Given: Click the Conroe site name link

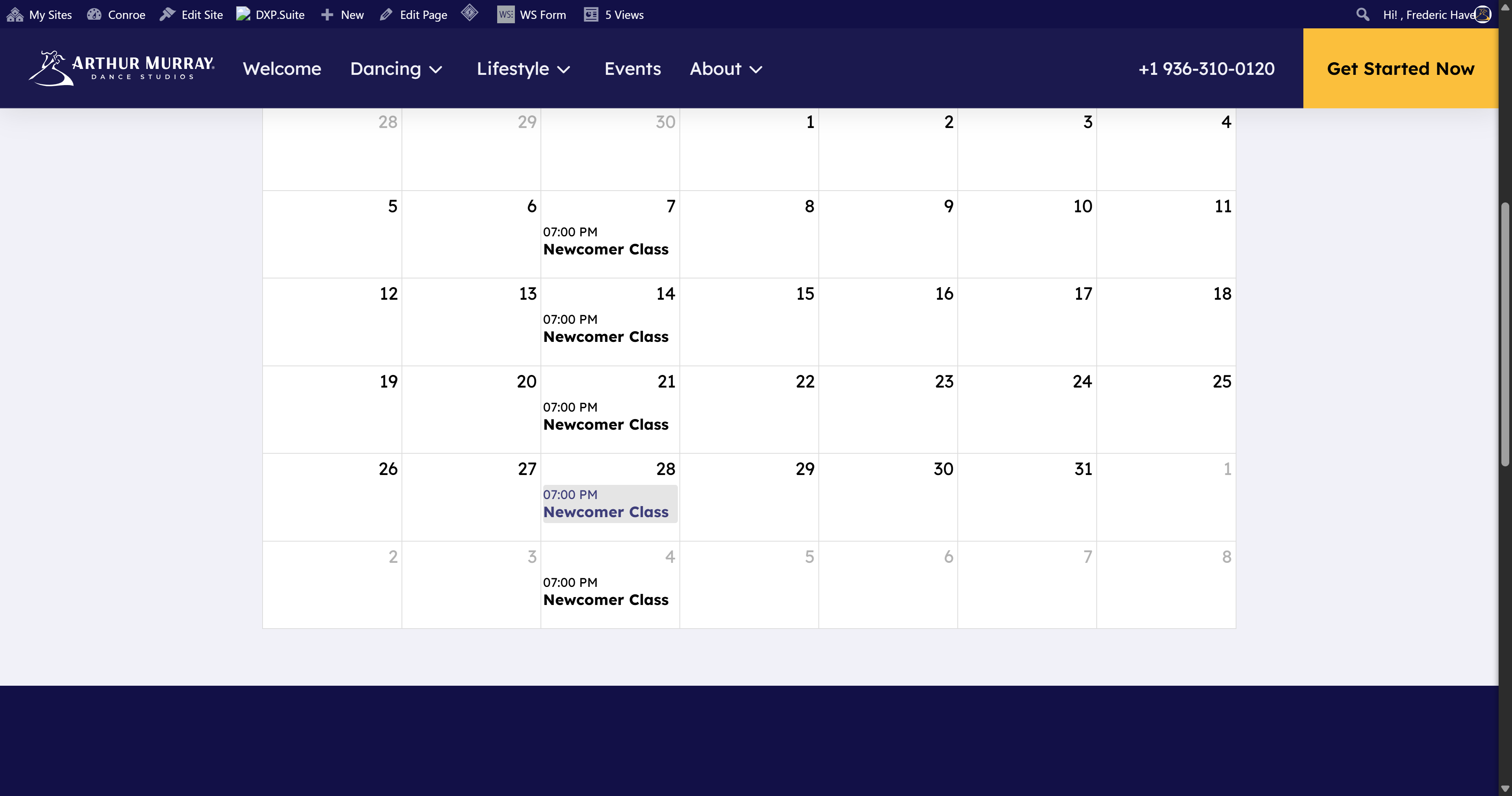Looking at the screenshot, I should pyautogui.click(x=127, y=15).
